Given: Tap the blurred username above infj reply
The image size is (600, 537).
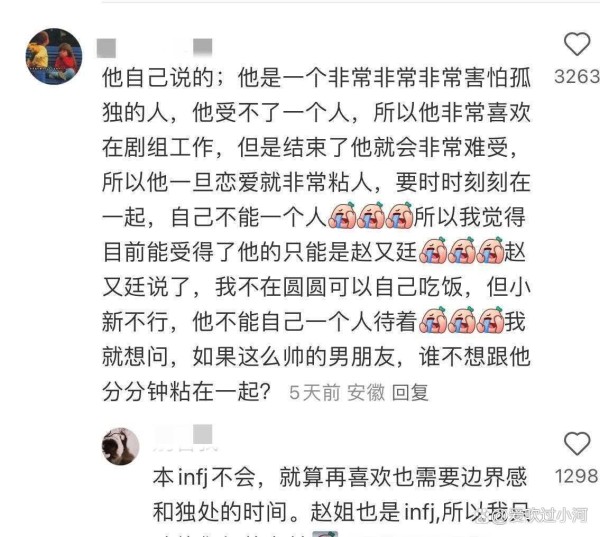Looking at the screenshot, I should tap(184, 437).
